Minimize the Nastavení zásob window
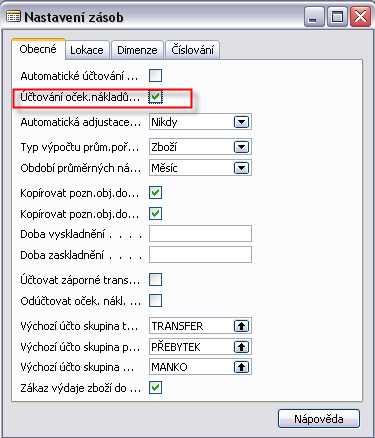 314,17
